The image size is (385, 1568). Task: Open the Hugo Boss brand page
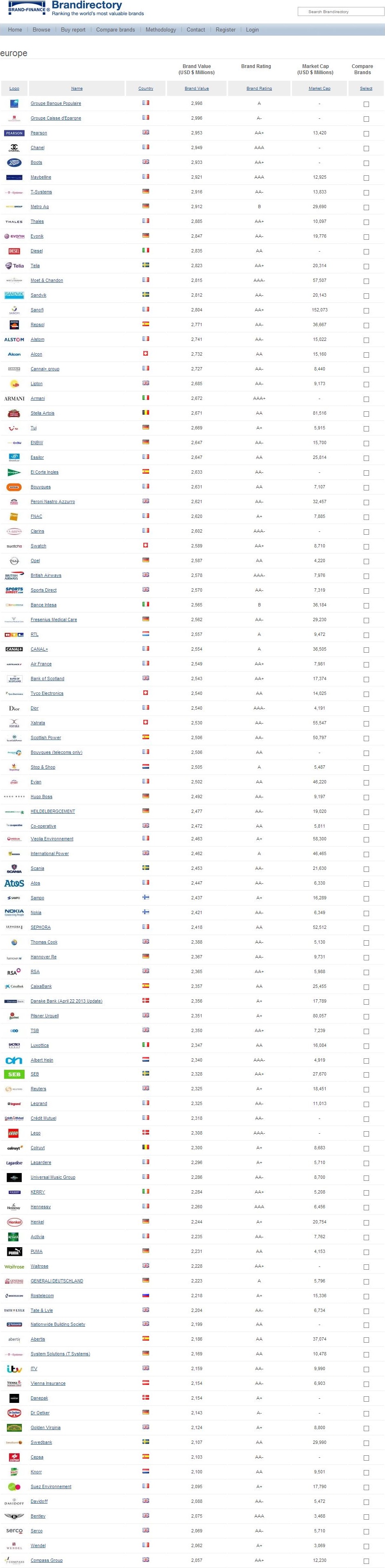coord(41,797)
